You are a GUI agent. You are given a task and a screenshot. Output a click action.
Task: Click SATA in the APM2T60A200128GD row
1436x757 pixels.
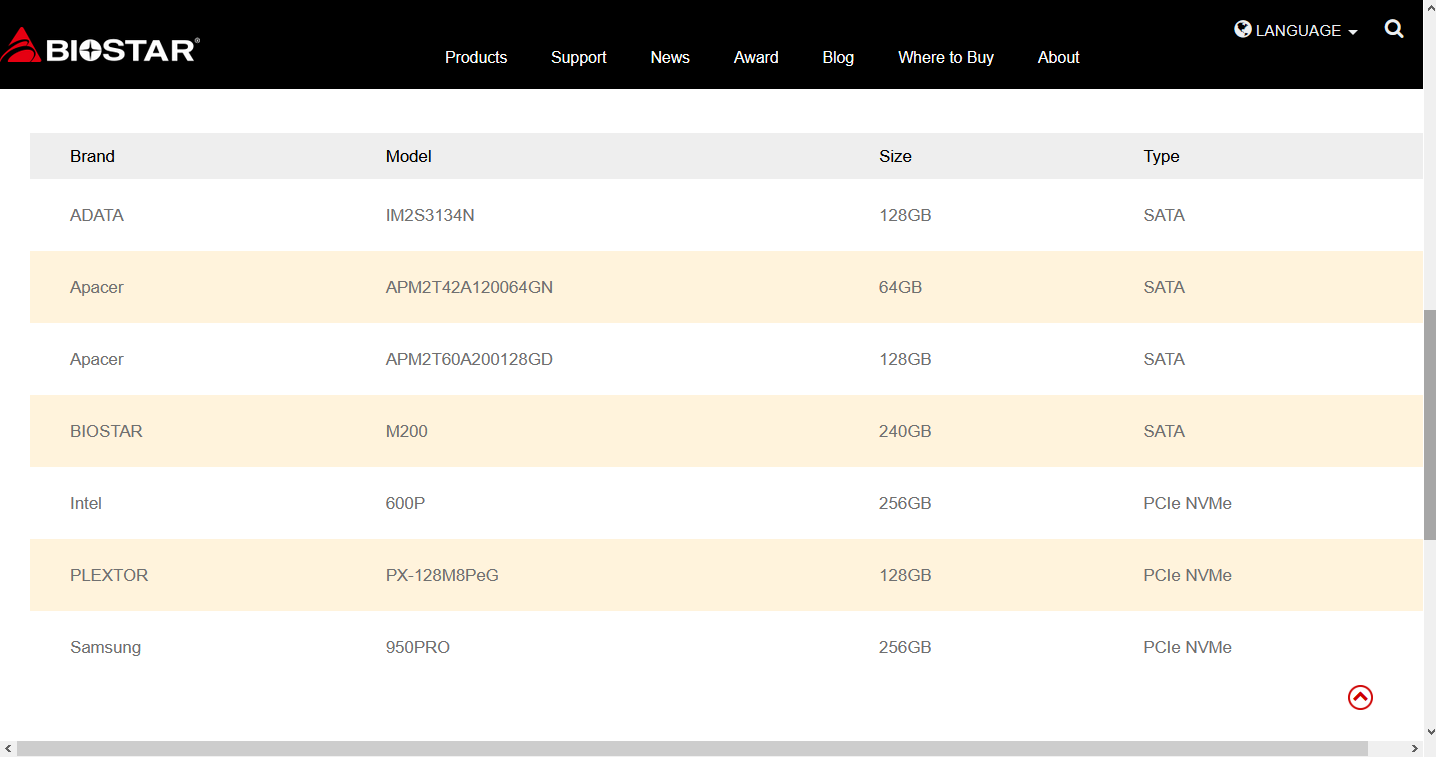click(1164, 359)
